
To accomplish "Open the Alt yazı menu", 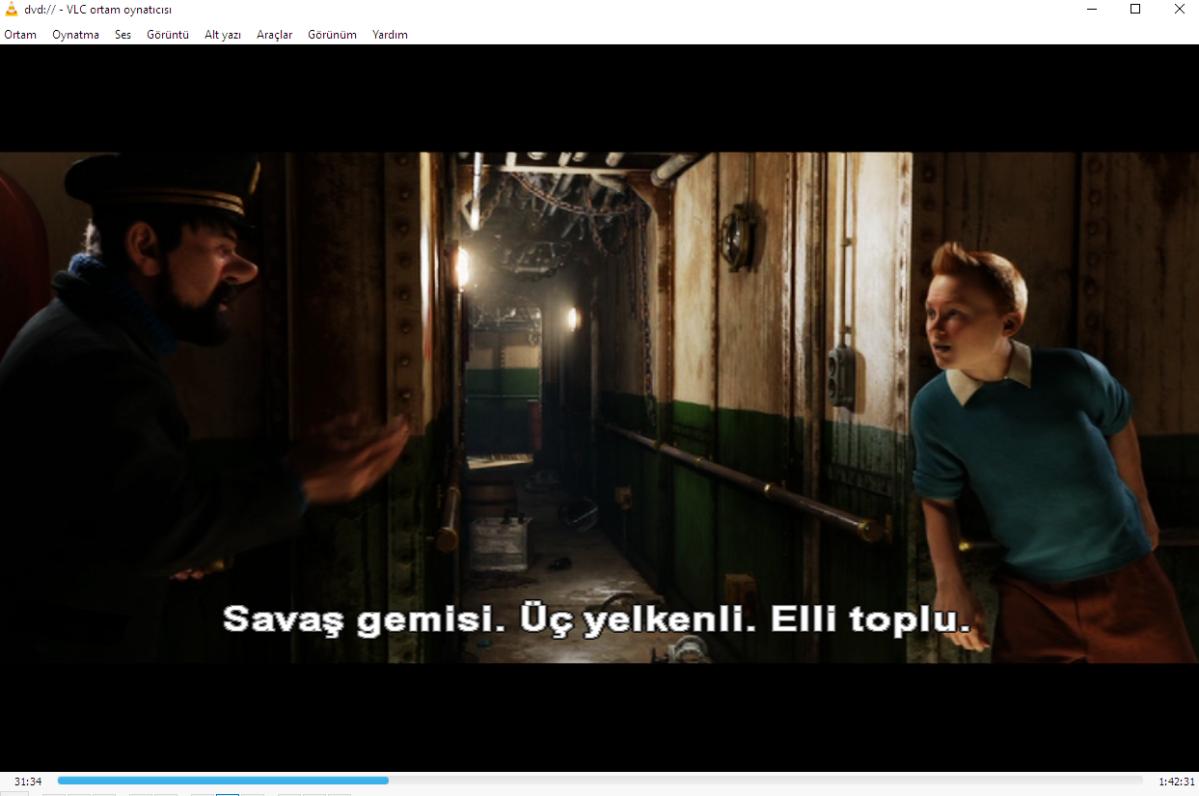I will pyautogui.click(x=223, y=34).
